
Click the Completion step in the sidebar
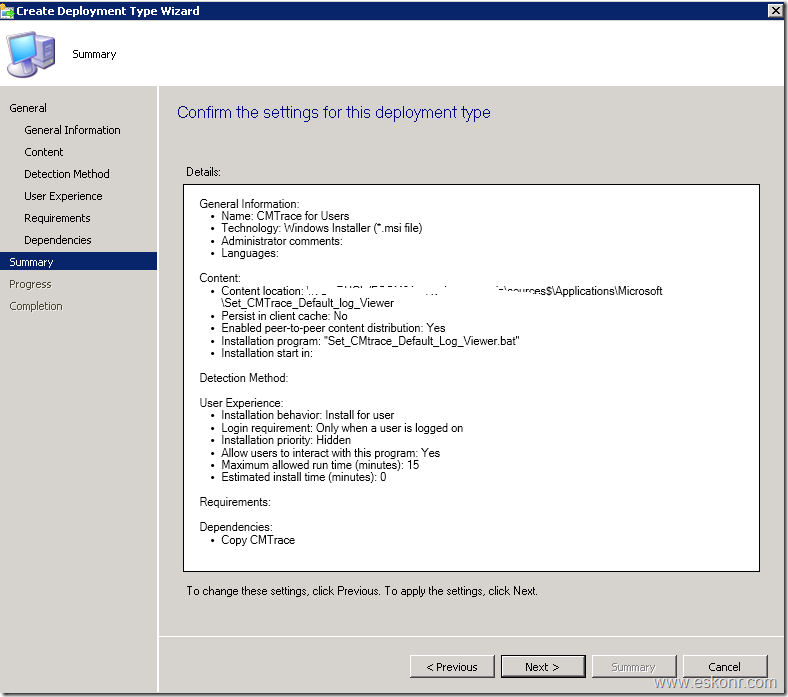35,306
